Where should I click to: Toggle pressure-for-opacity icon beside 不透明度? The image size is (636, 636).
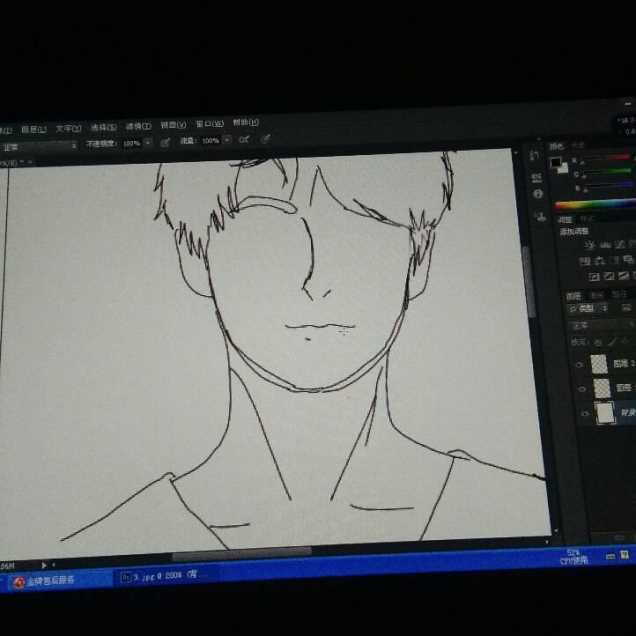point(165,142)
